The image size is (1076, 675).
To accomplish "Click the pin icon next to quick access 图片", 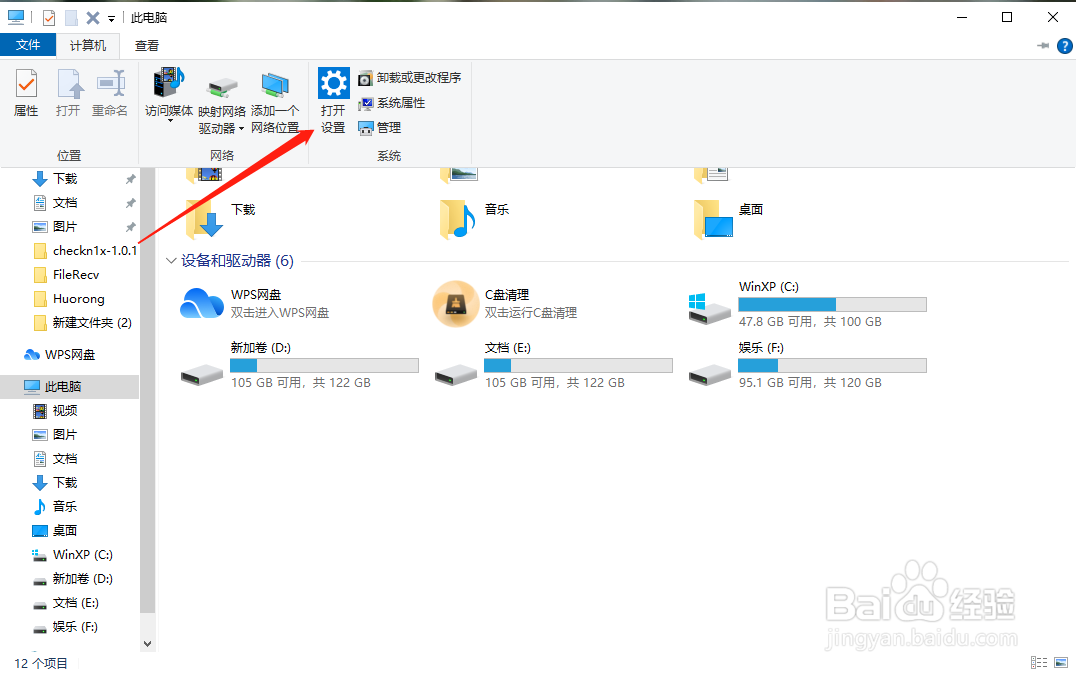I will click(130, 227).
